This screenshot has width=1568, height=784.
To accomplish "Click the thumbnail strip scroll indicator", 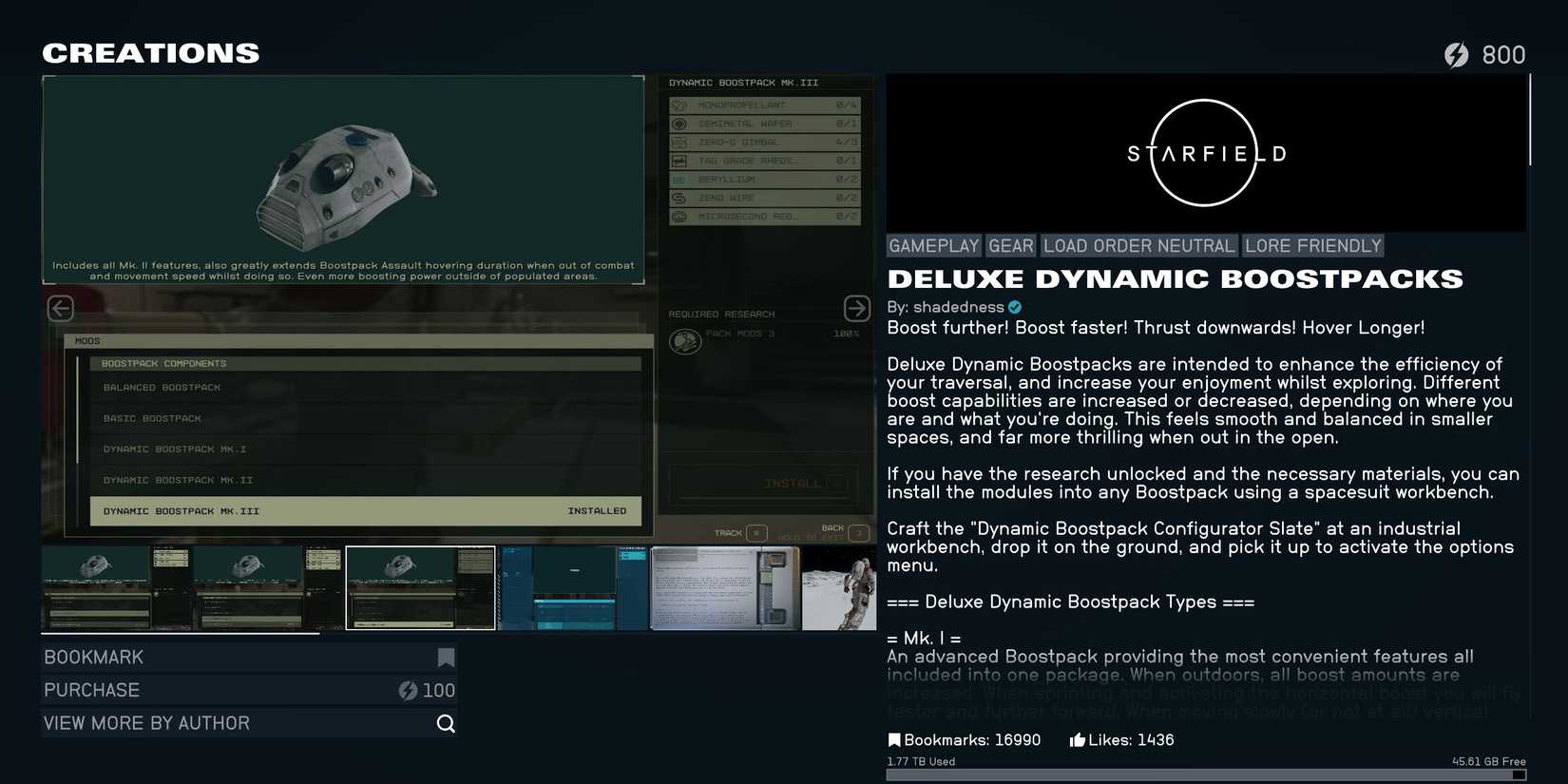I will point(181,634).
